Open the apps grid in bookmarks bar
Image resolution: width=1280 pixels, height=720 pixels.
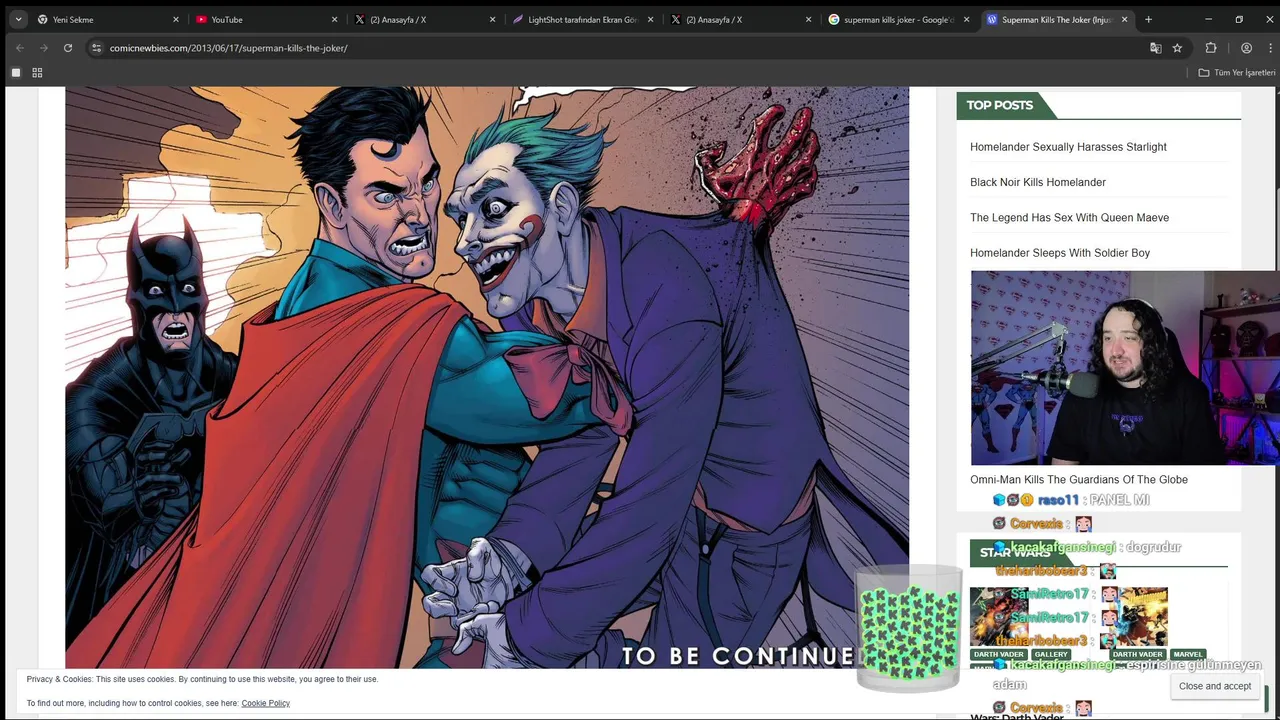coord(37,73)
